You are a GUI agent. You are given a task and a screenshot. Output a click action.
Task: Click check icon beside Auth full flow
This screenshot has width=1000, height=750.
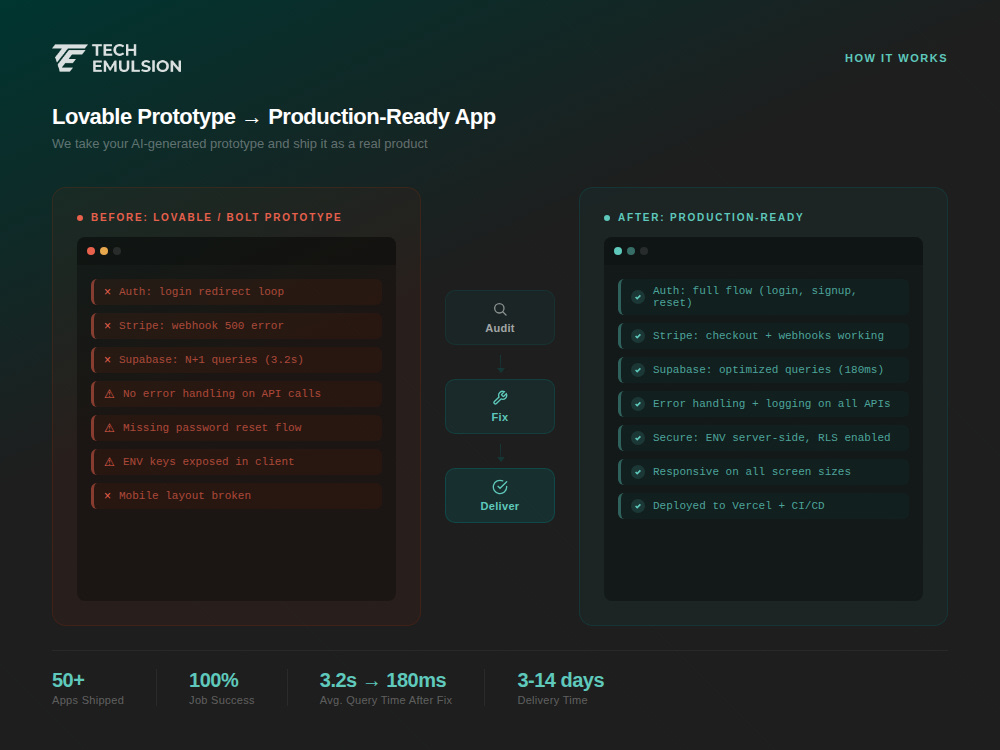coord(638,297)
